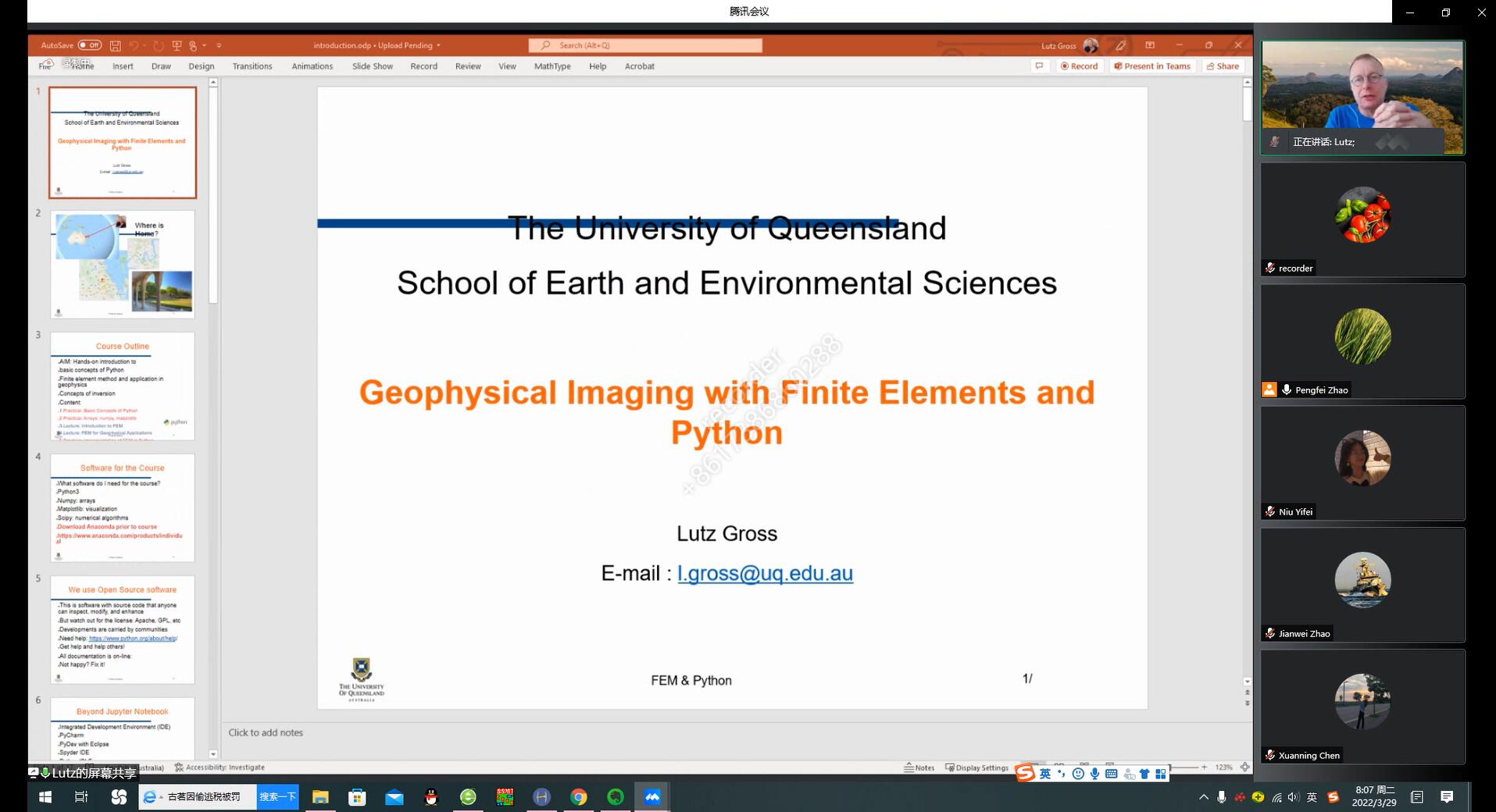Viewport: 1496px width, 812px height.
Task: Click the Start from Beginning presentation icon
Action: point(177,45)
